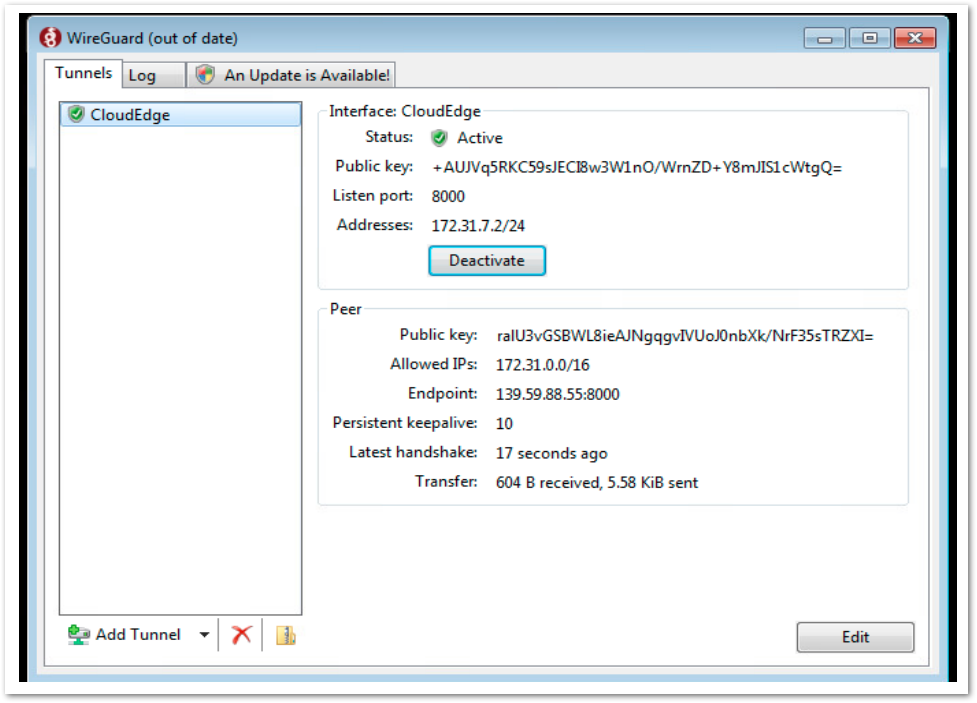Click the peer public key value
Viewport: 977px width, 703px height.
(x=684, y=336)
